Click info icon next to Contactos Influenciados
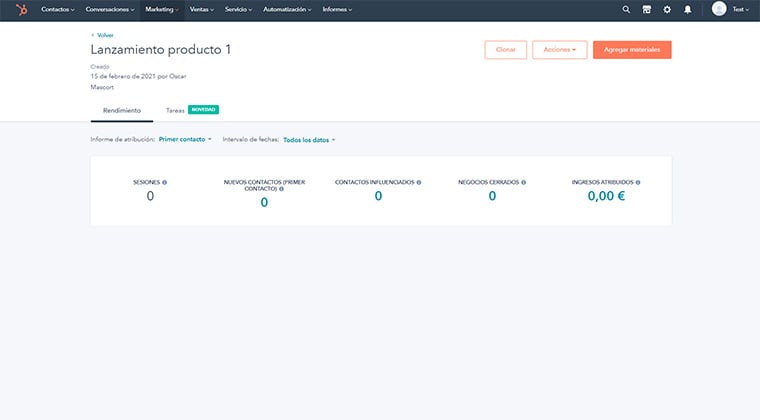The image size is (760, 420). (x=419, y=183)
